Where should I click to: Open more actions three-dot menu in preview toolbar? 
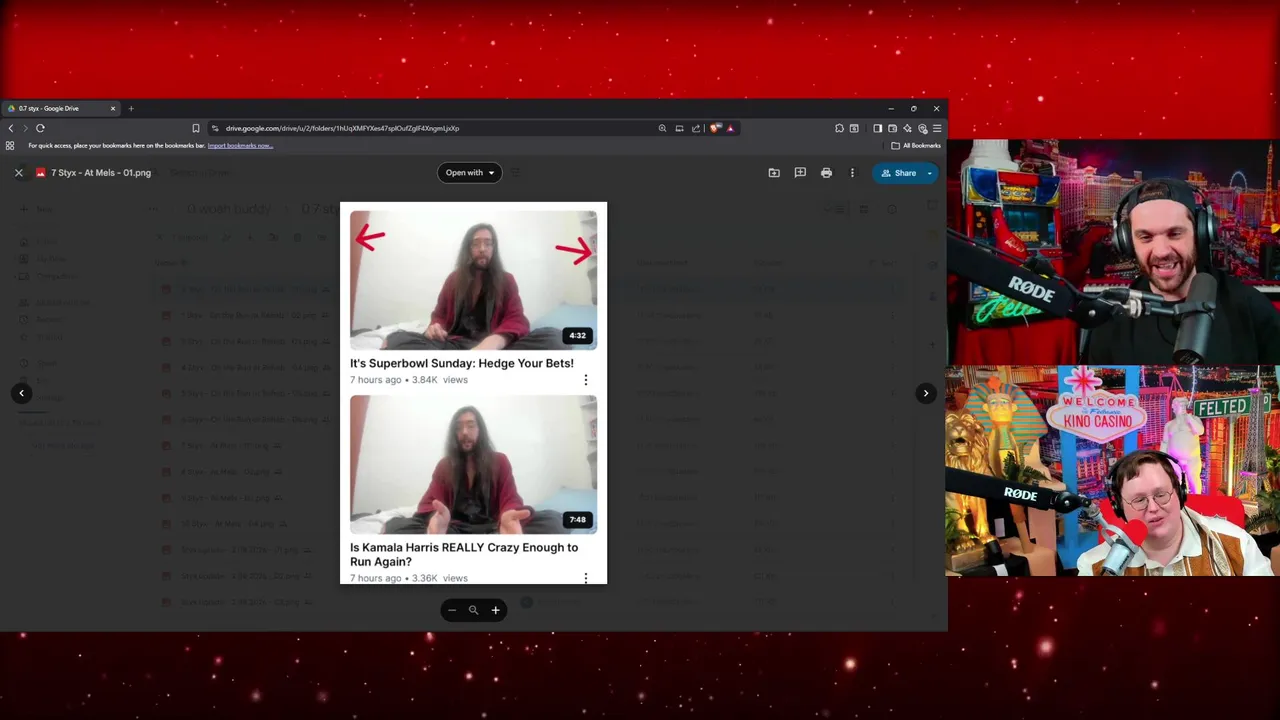click(852, 173)
